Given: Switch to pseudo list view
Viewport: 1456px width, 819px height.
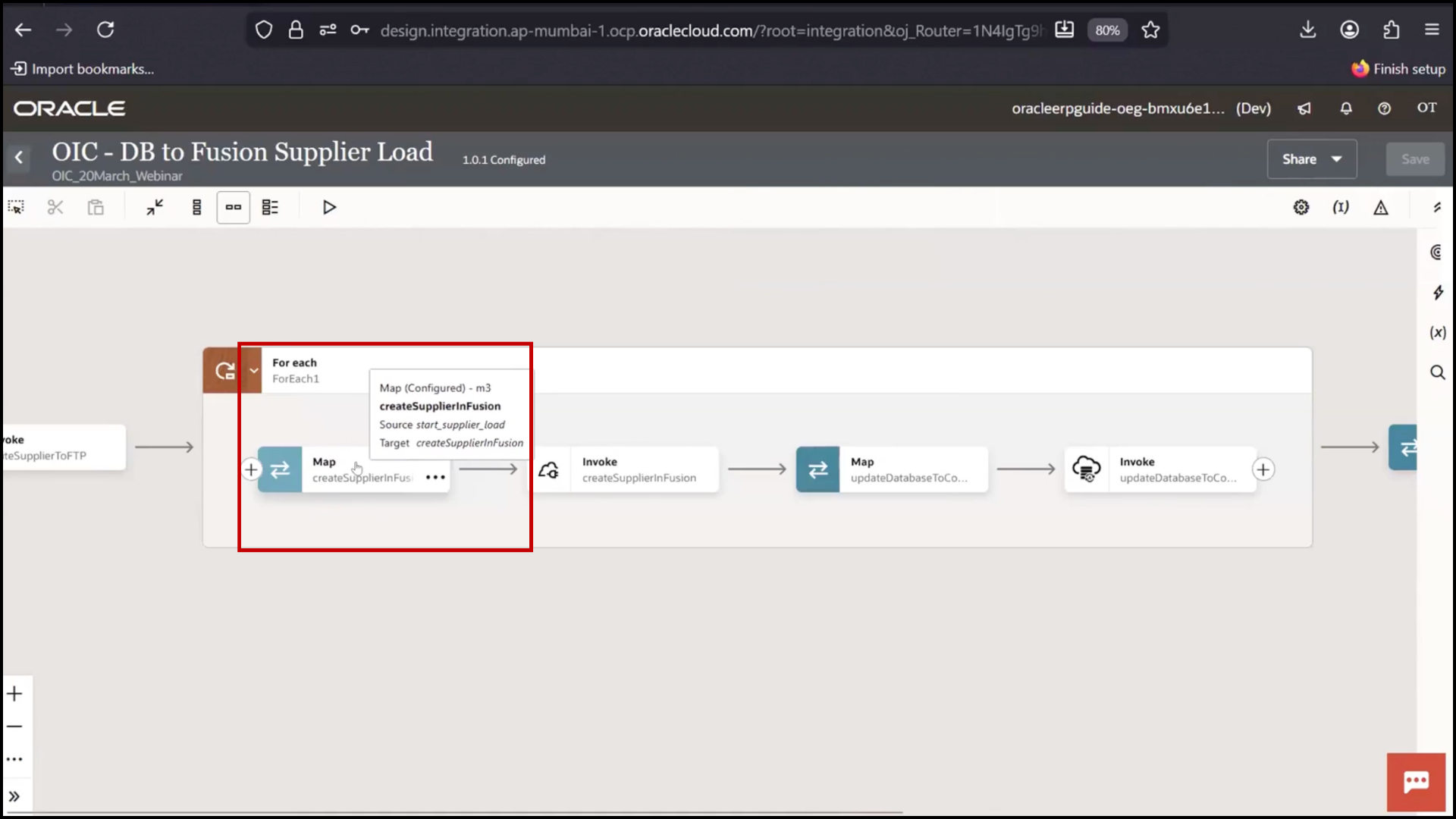Looking at the screenshot, I should (x=270, y=207).
